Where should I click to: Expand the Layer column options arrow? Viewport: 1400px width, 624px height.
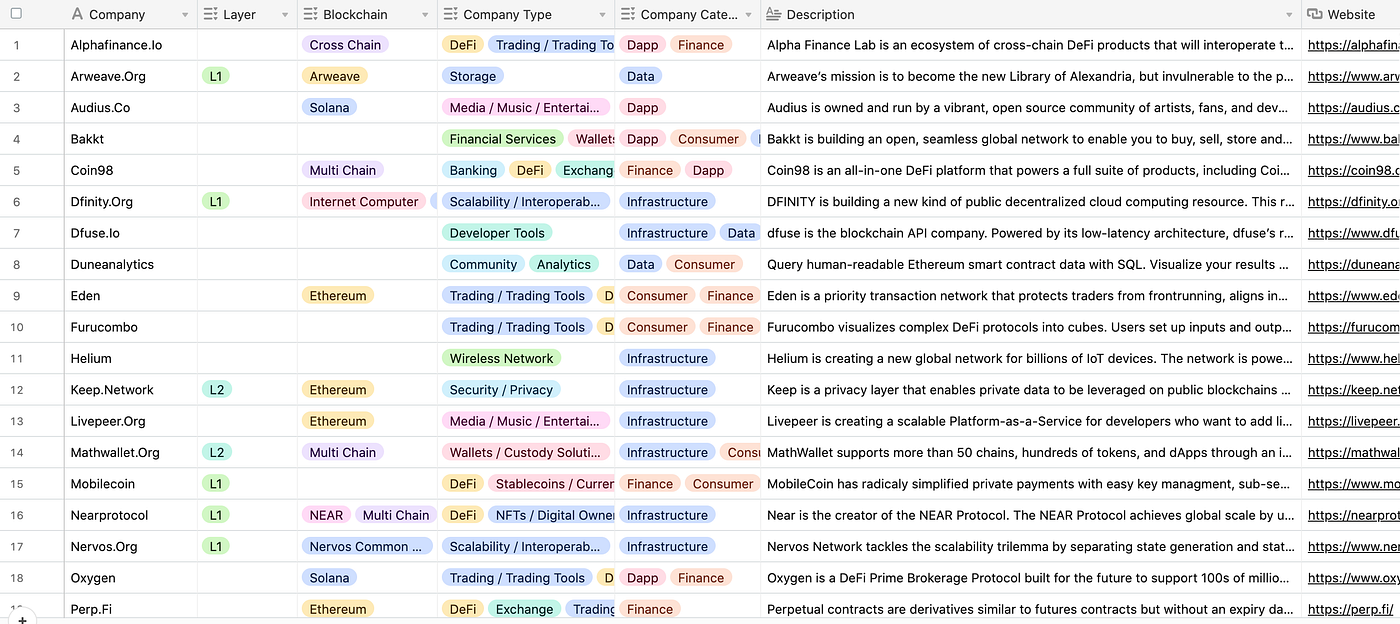click(x=285, y=15)
